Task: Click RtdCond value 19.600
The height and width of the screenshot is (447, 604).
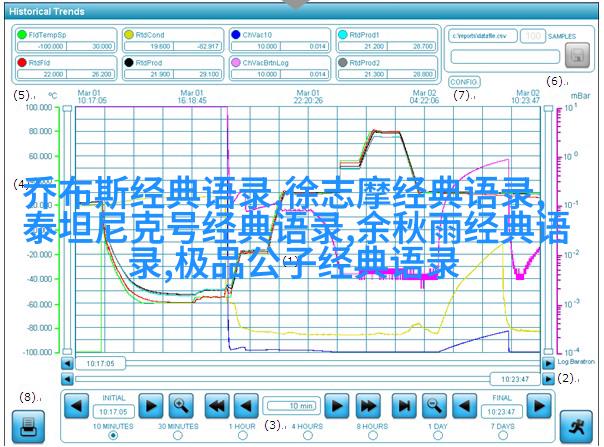Action: click(x=149, y=46)
